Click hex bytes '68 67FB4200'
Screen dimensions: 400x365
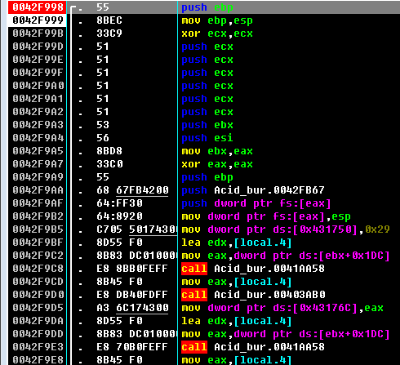[132, 190]
